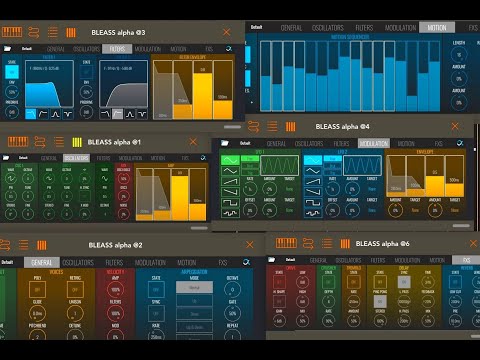Click the routing icon in BLEASS alpha @4
This screenshot has height=360, width=480.
253,126
